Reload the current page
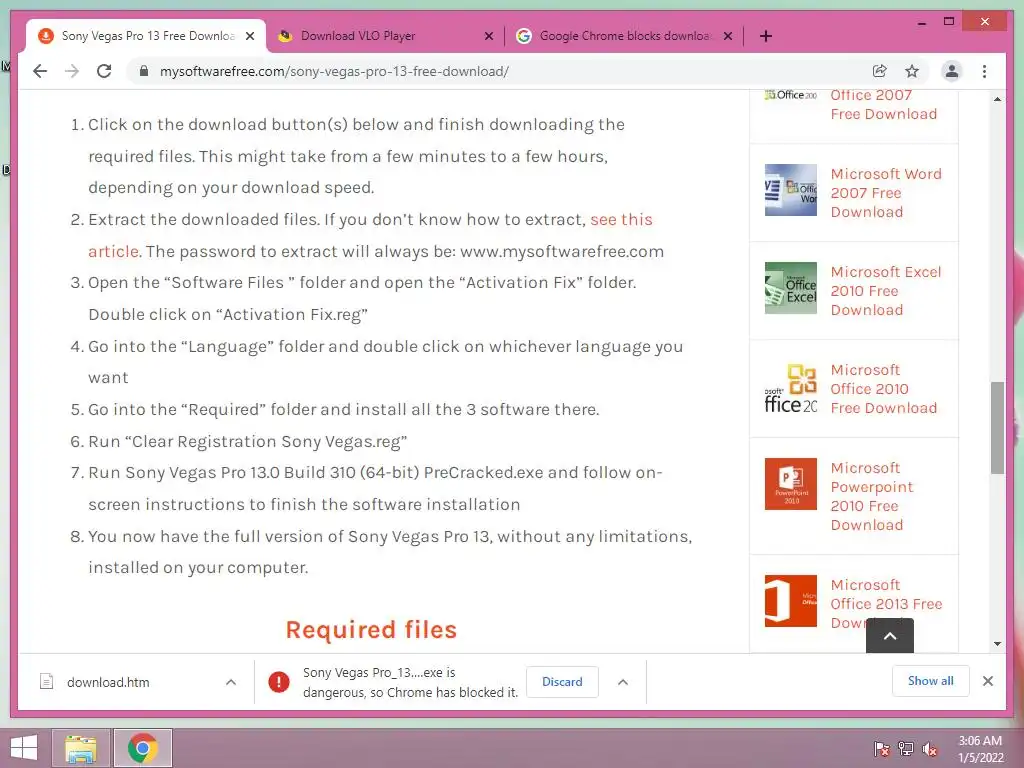This screenshot has width=1024, height=768. coord(104,71)
